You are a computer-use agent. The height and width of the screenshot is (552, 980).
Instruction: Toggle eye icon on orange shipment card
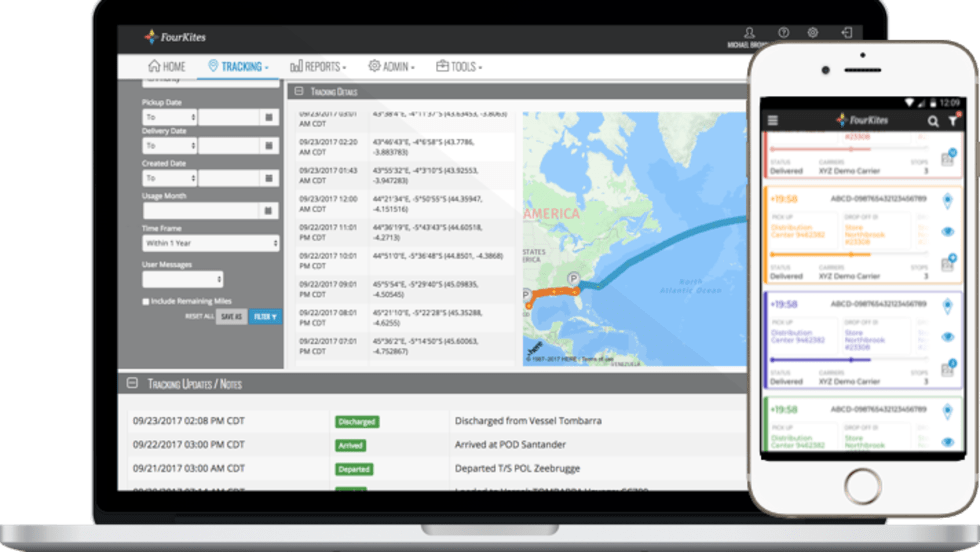coord(947,233)
